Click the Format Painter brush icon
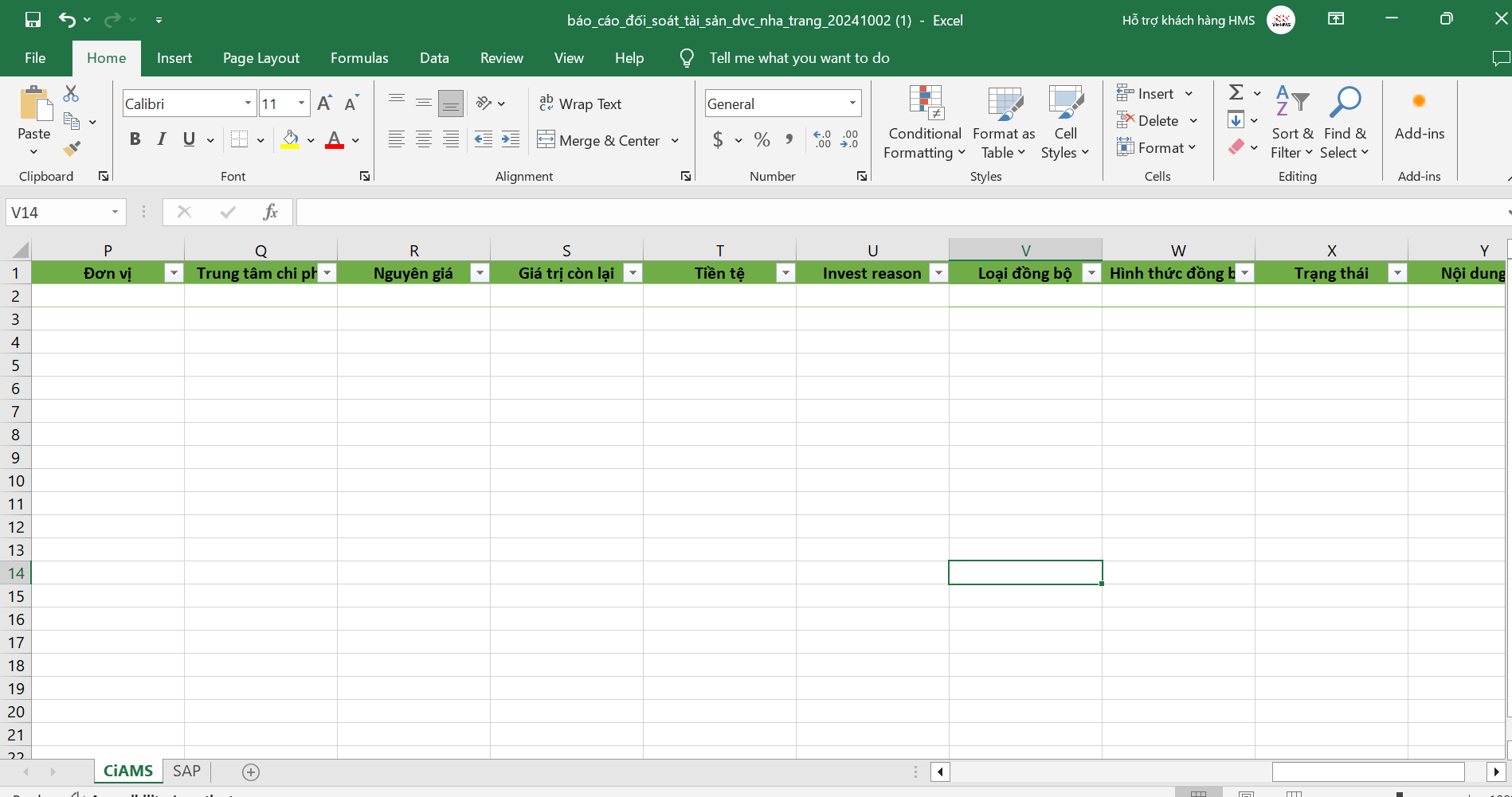Viewport: 1512px width, 797px height. [72, 148]
